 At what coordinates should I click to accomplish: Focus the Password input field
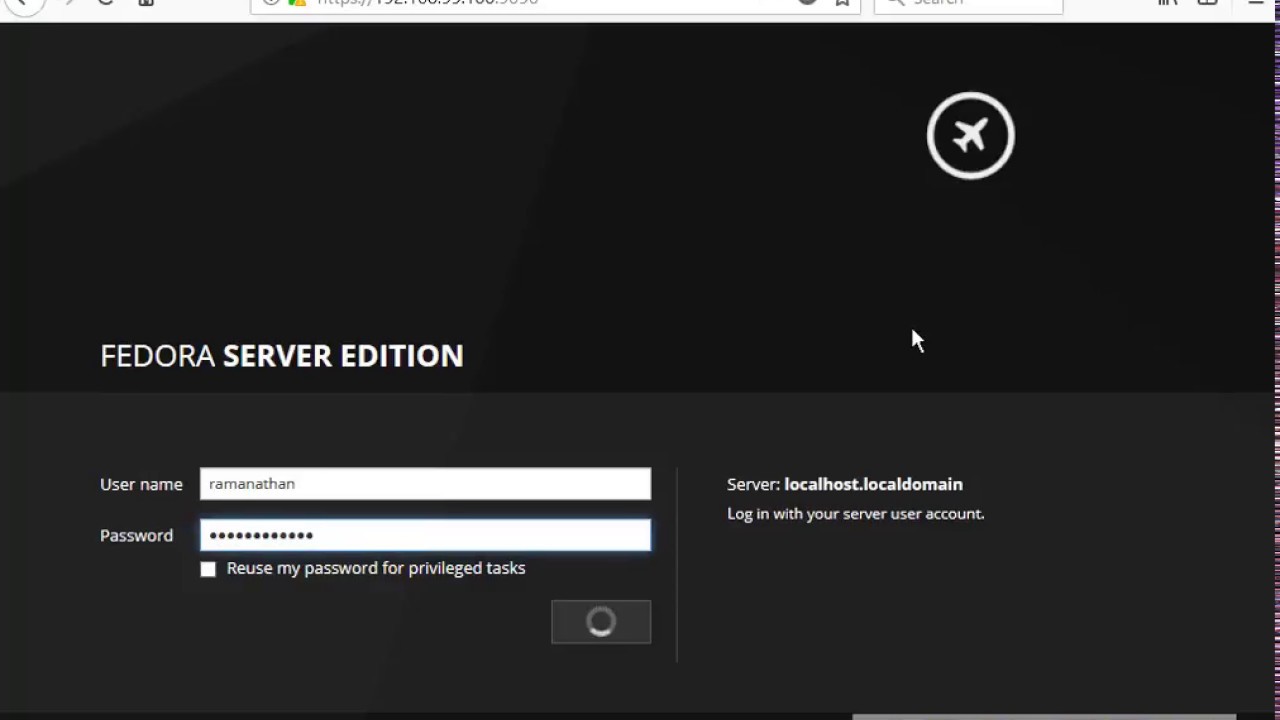[425, 535]
